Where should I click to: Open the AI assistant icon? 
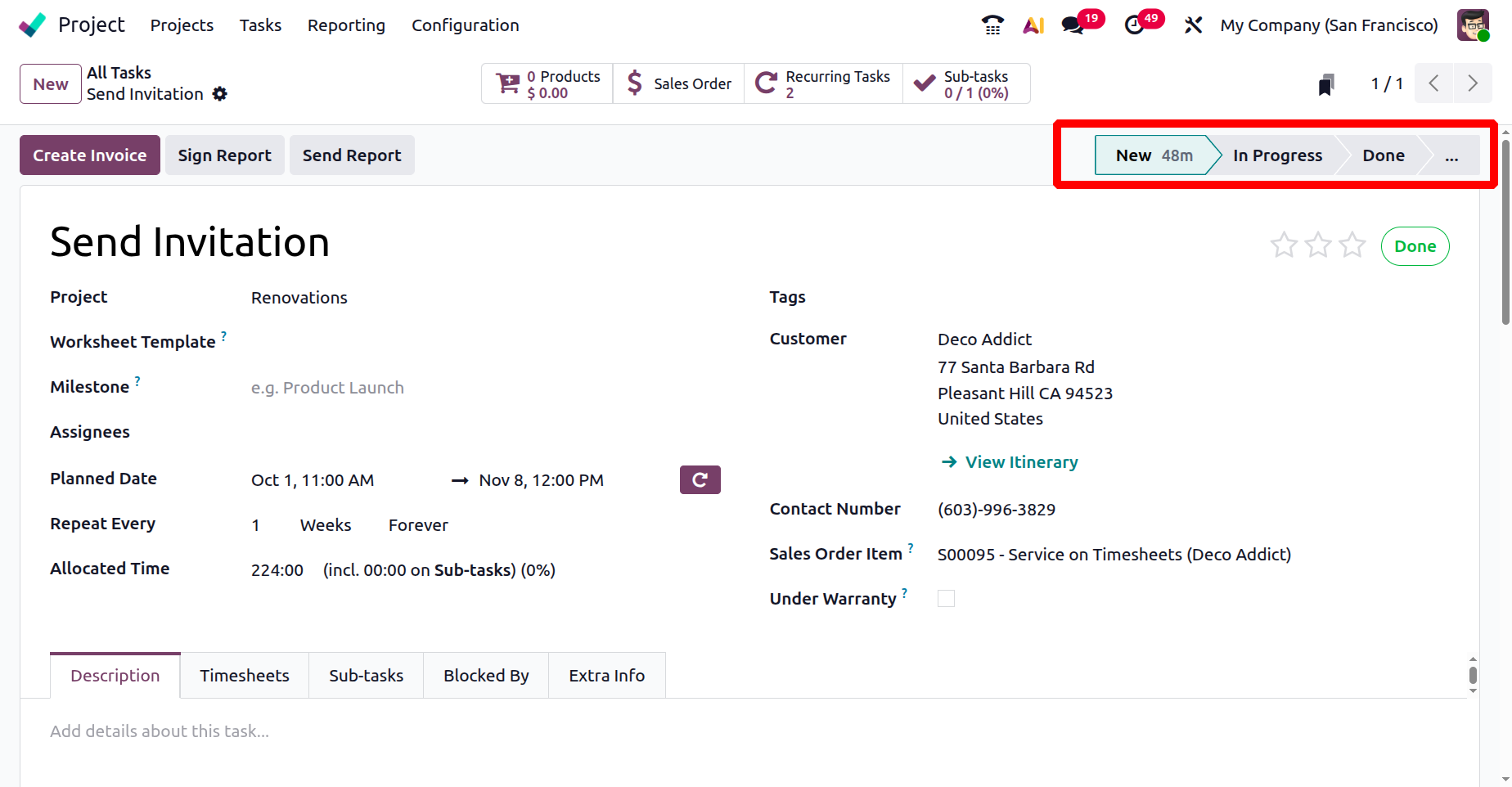click(x=1033, y=25)
